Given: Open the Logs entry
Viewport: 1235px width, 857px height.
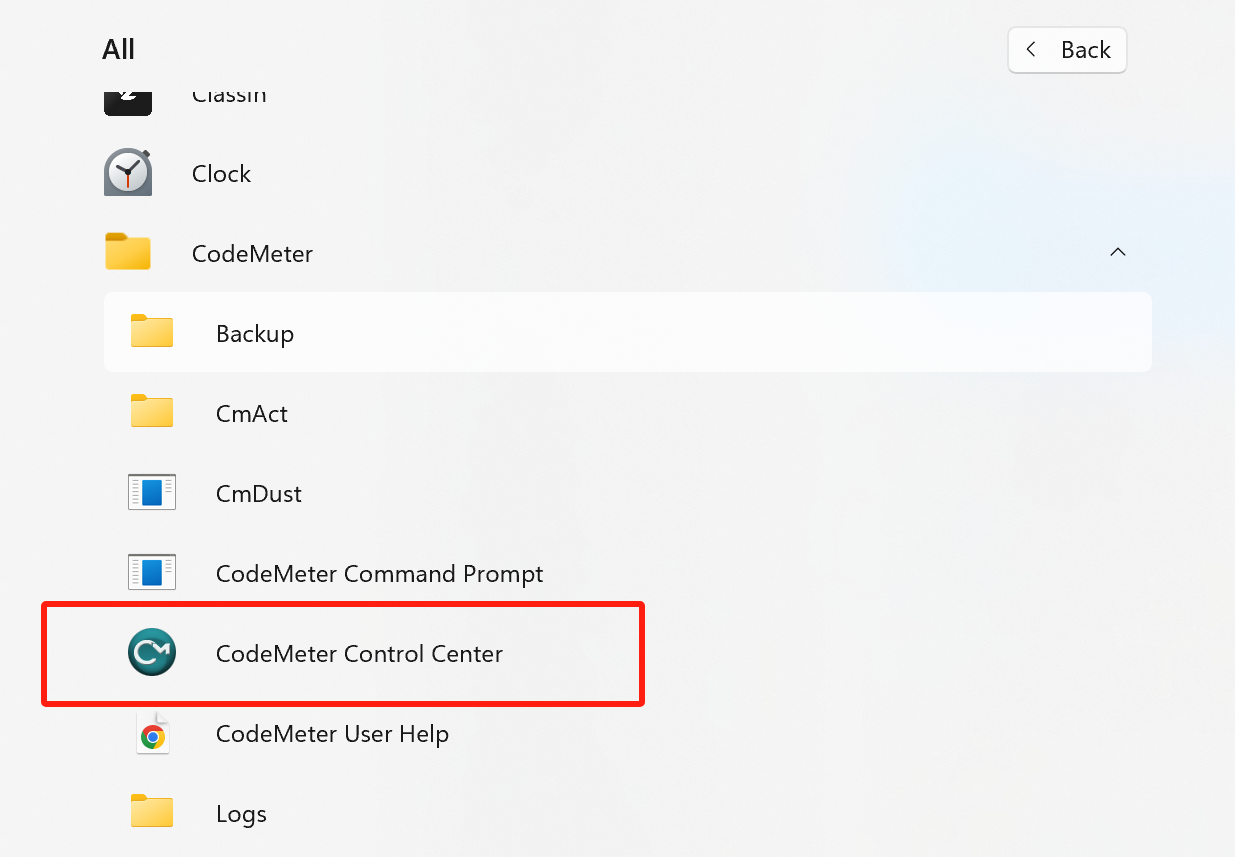Looking at the screenshot, I should [x=240, y=813].
